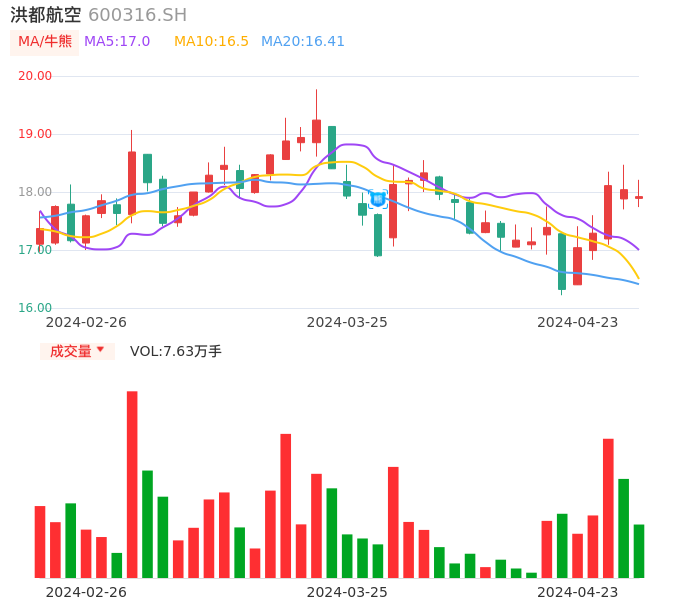Screen dimensions: 686x606
Task: Select 2024-04-23 date below the volume chart
Action: tap(578, 592)
